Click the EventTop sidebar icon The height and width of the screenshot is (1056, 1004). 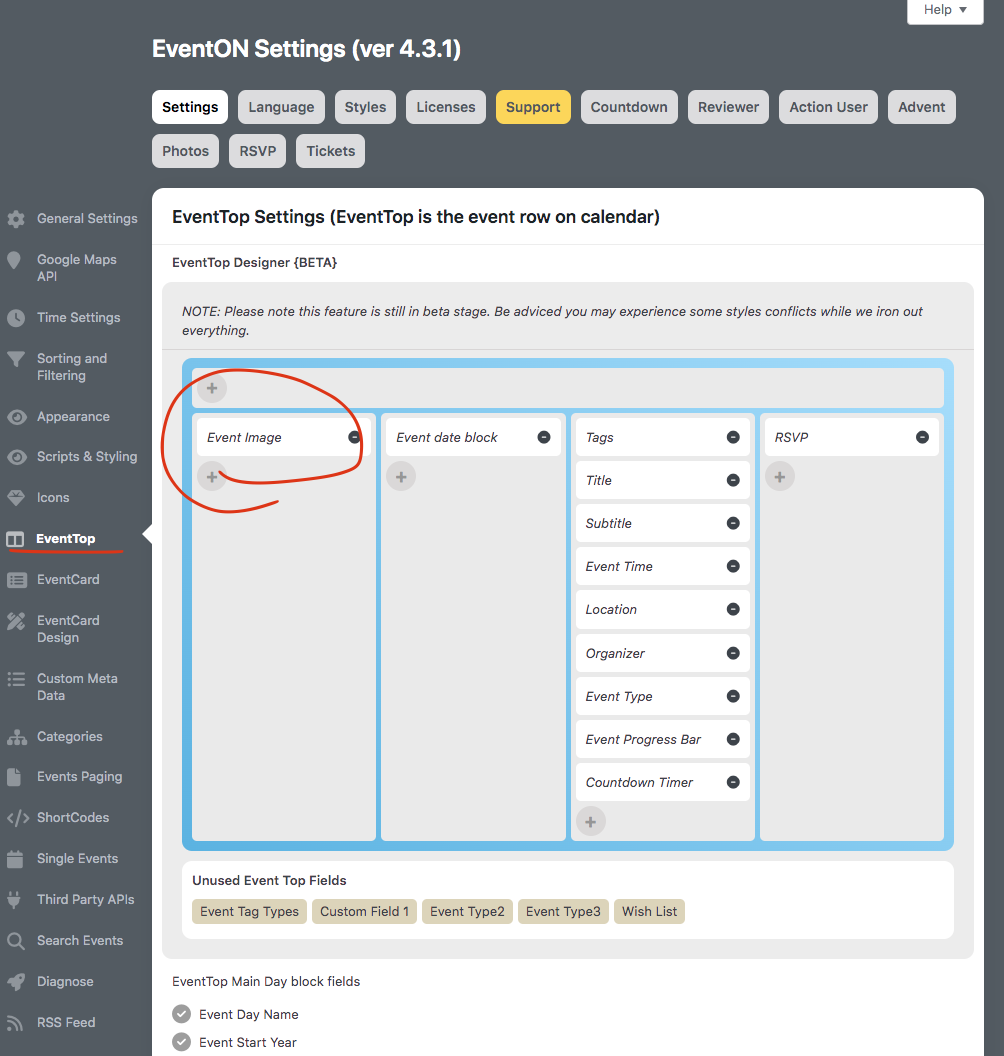click(x=15, y=537)
